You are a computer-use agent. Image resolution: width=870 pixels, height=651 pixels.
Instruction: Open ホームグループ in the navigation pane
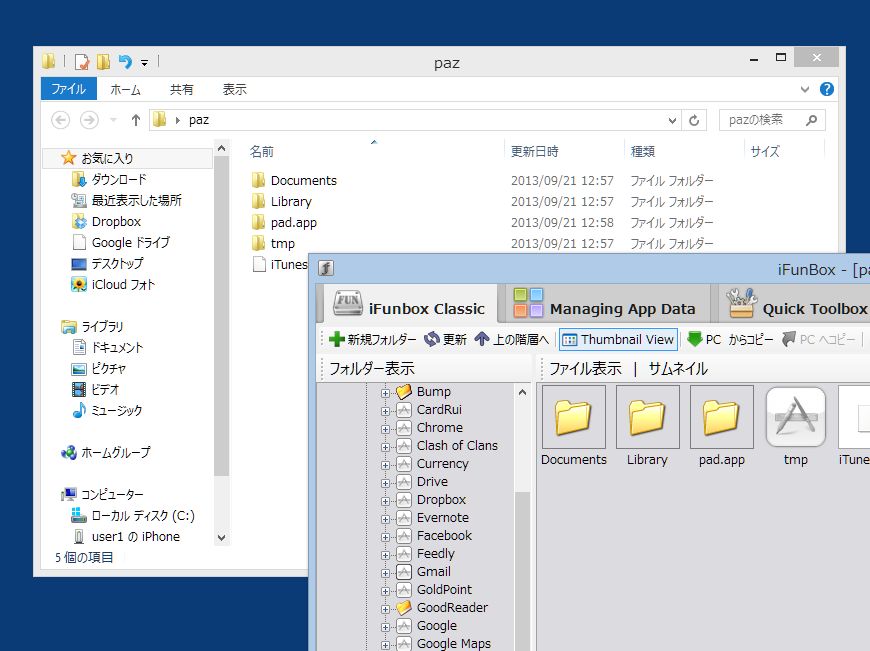click(115, 453)
